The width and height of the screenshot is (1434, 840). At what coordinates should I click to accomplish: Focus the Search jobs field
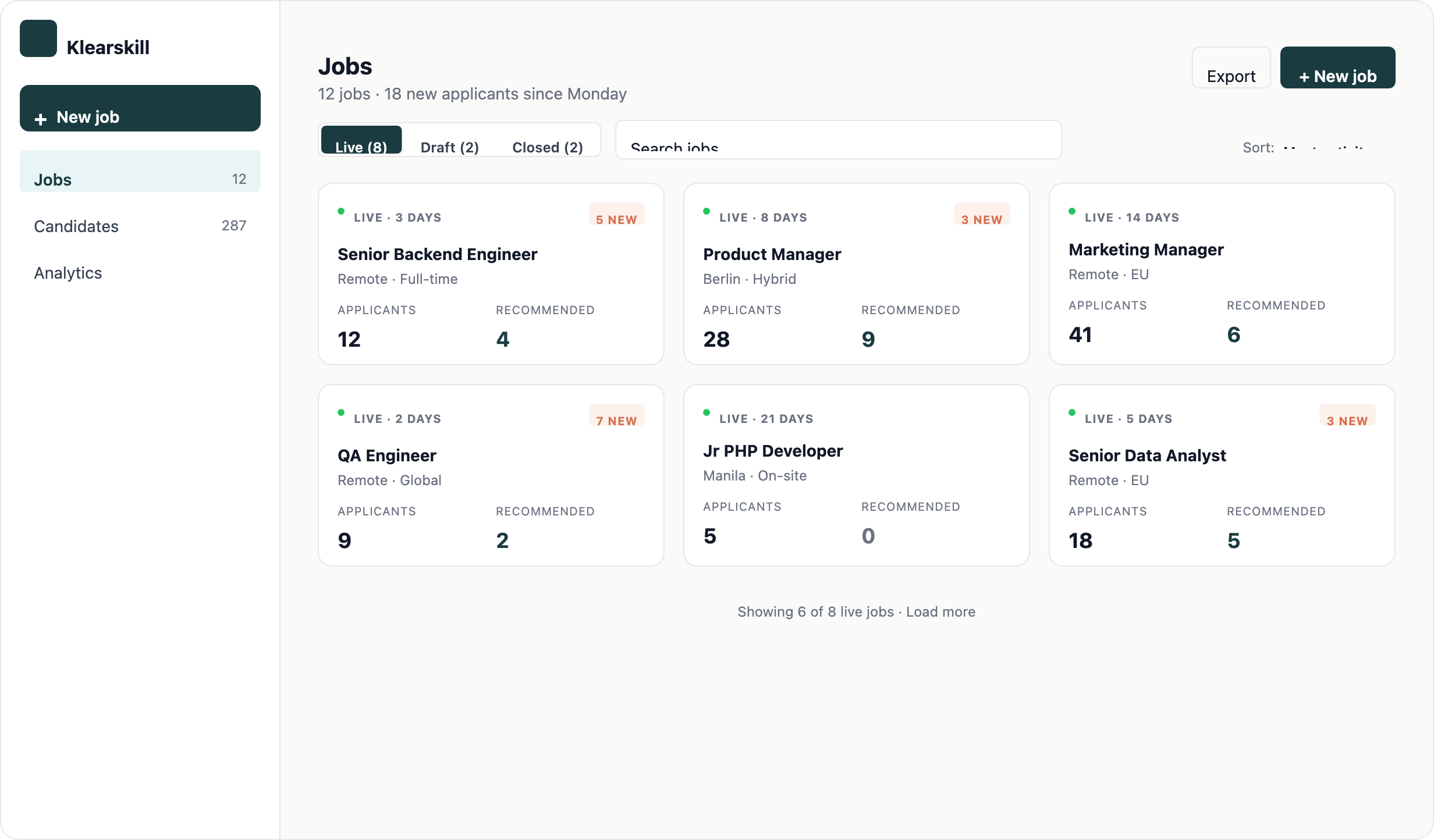(839, 140)
